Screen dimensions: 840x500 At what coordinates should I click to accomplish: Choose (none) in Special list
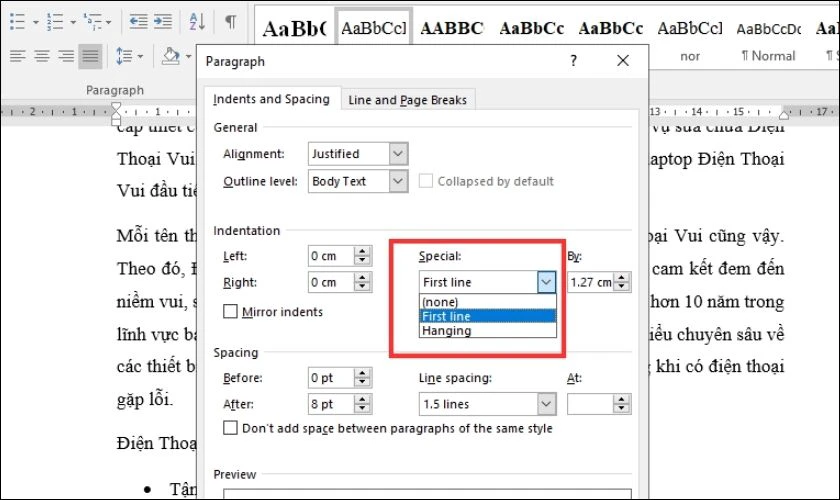click(x=488, y=302)
